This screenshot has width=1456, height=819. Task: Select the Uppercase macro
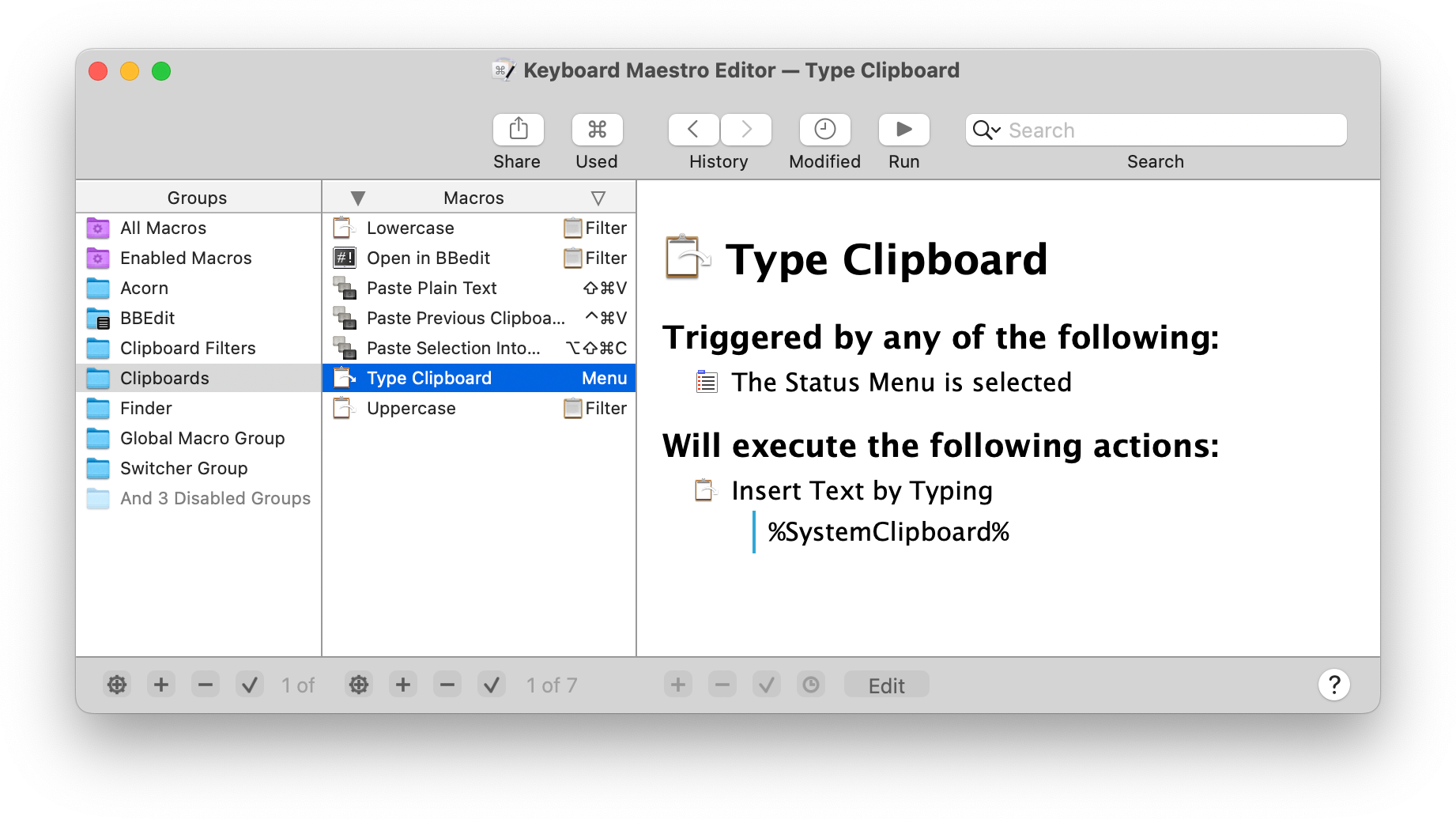pos(479,408)
